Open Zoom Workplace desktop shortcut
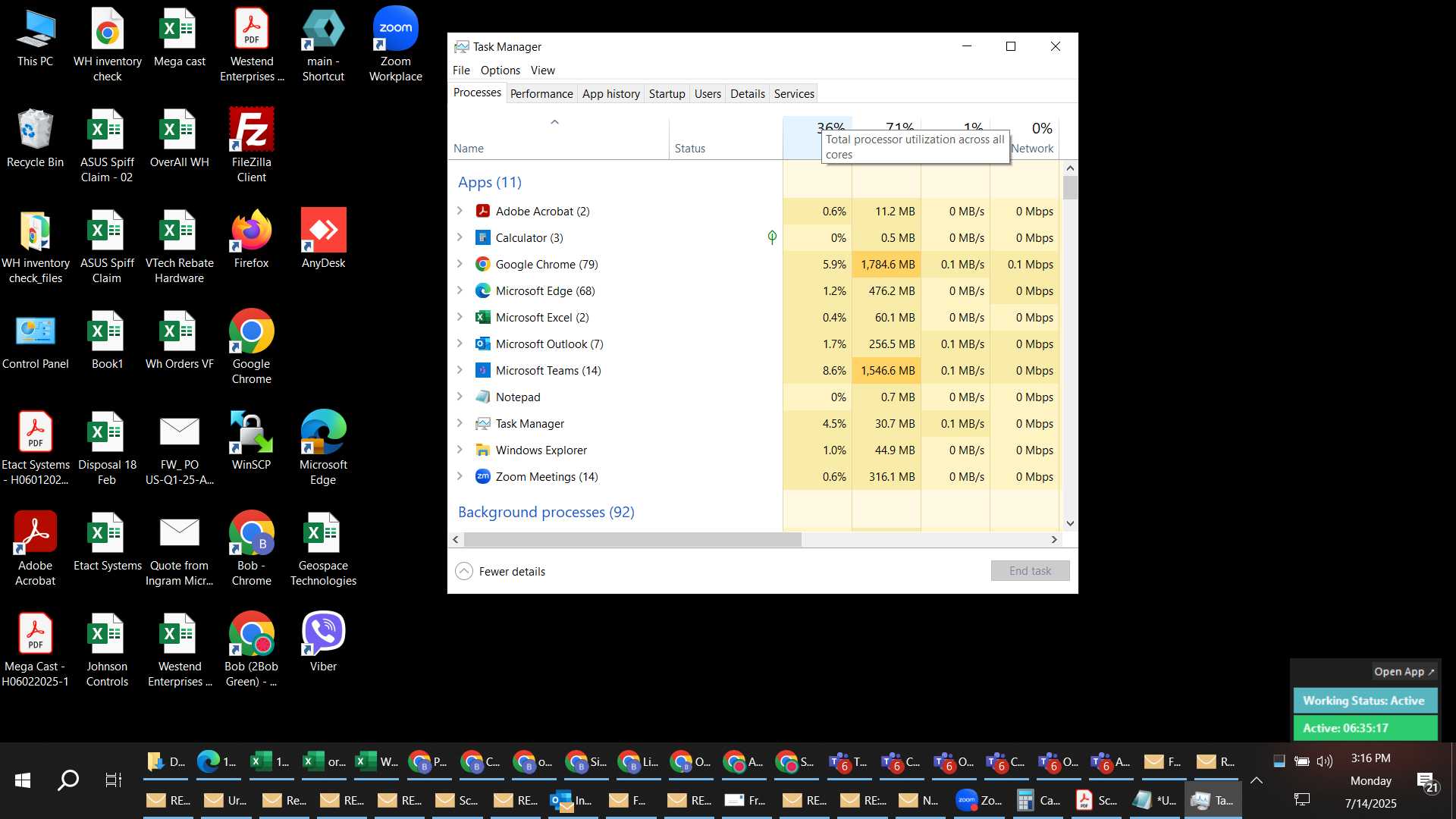 (x=395, y=44)
